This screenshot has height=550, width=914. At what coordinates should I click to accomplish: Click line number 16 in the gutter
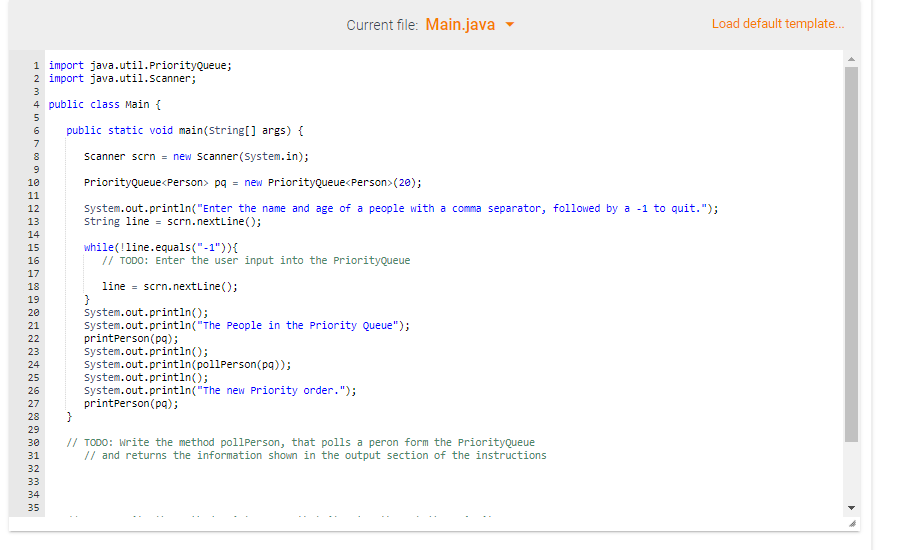[33, 260]
